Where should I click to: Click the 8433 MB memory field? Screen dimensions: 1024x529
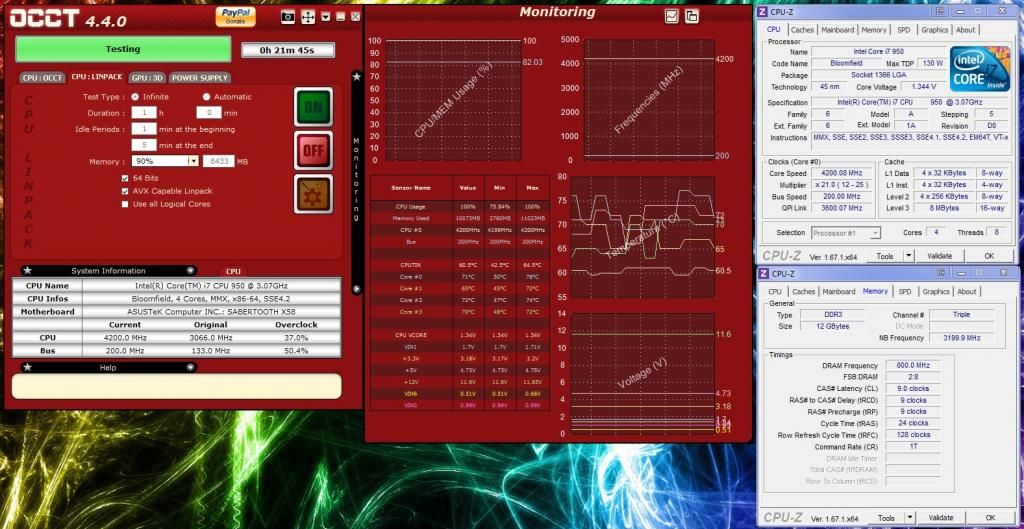(219, 161)
